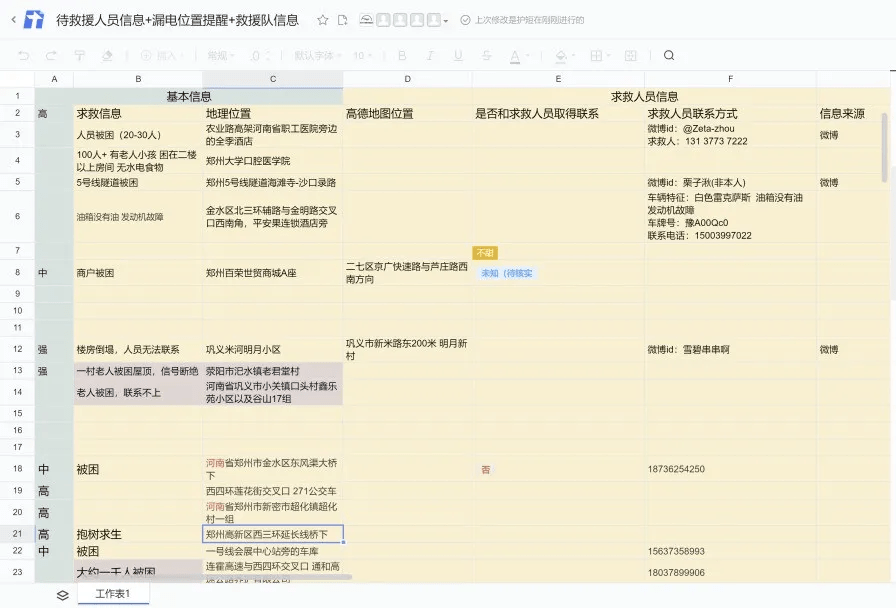Click the 不明 tag in row 7
896x608 pixels.
(x=485, y=253)
